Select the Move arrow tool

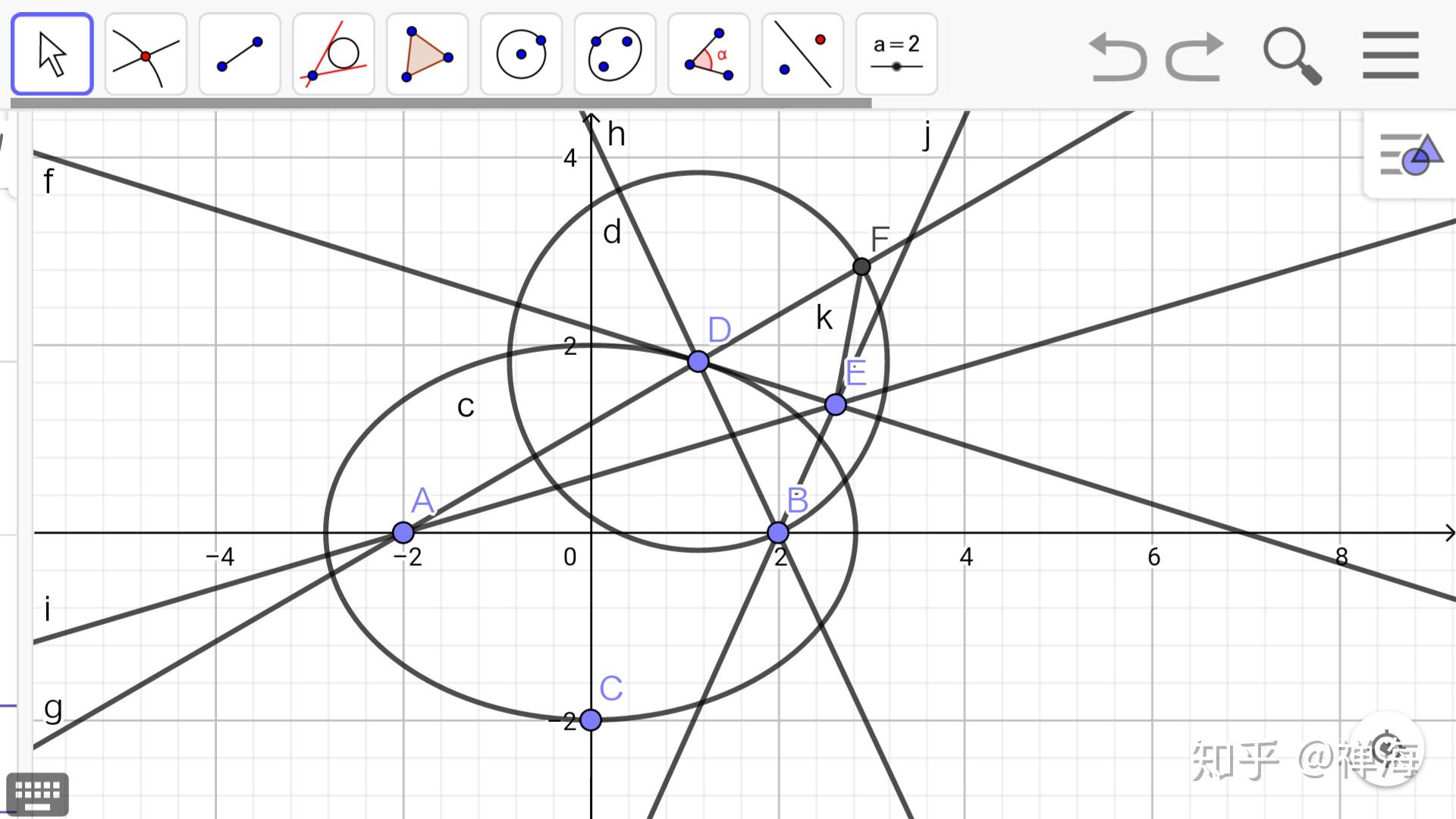52,54
